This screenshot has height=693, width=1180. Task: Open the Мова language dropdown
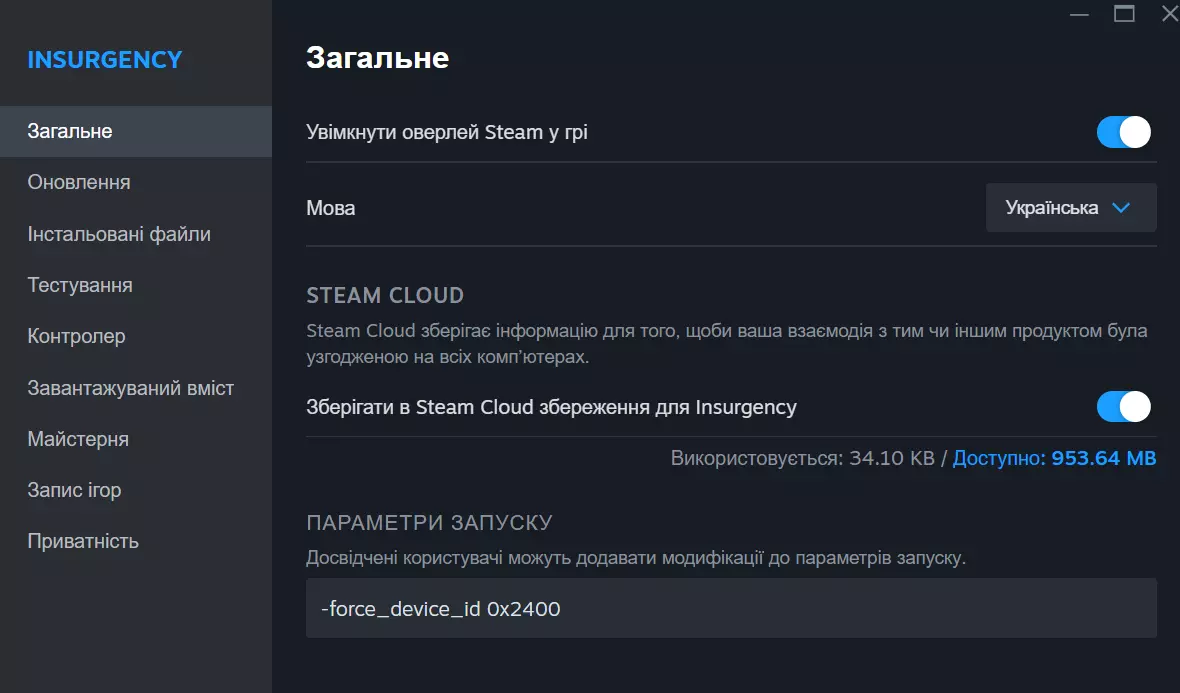[1070, 208]
